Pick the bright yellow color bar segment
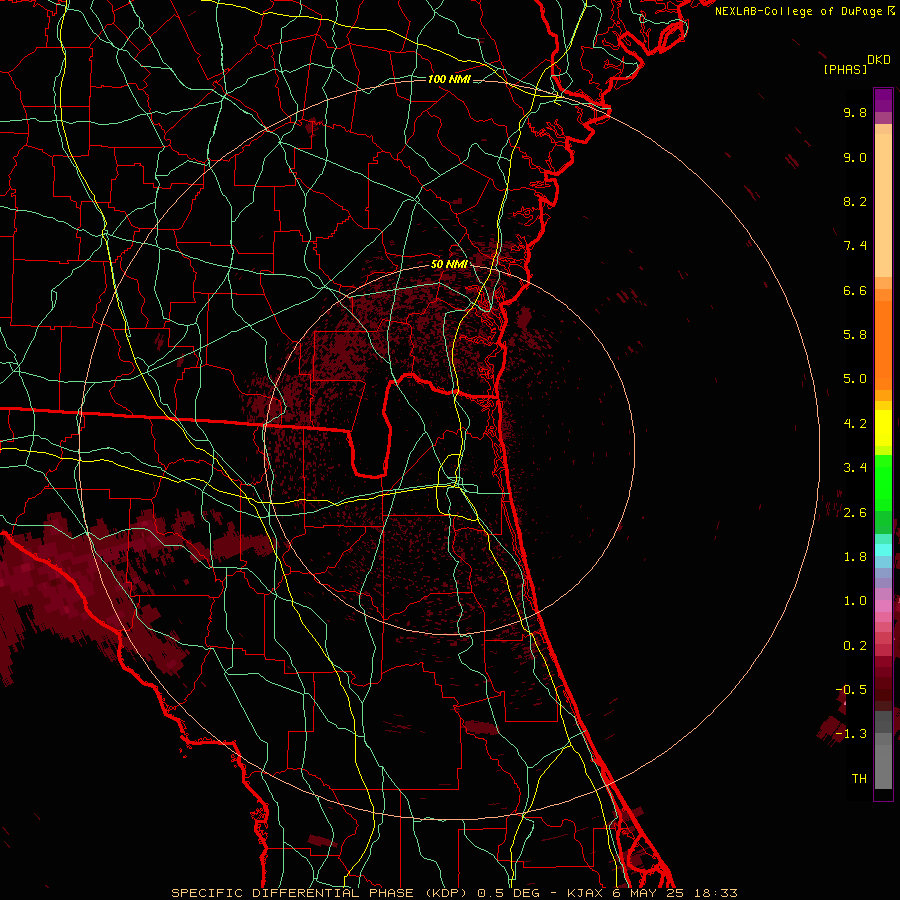Screen dimensions: 900x900 click(883, 428)
